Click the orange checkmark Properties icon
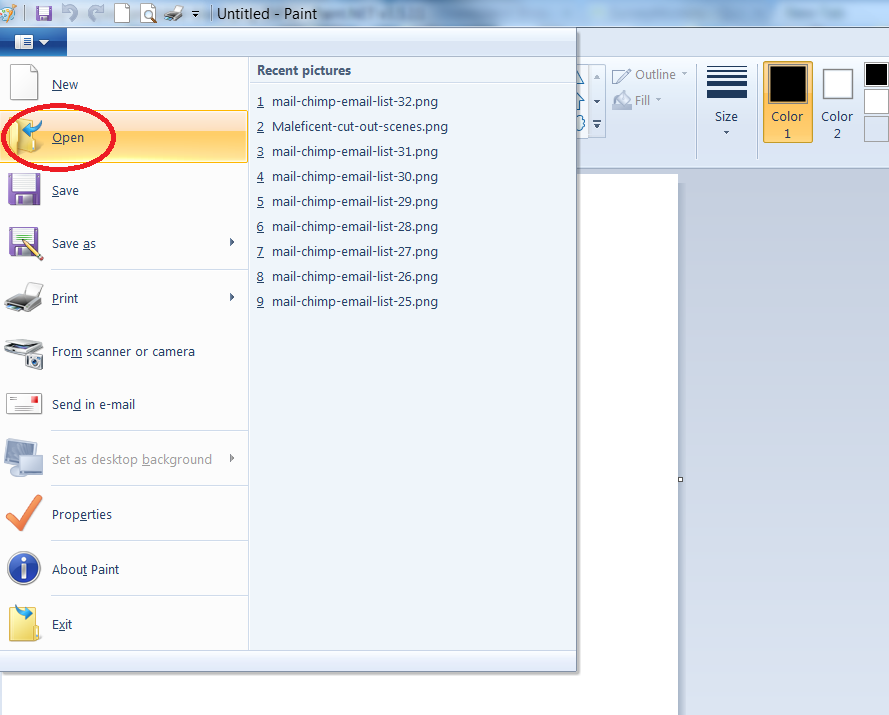889x715 pixels. 24,514
